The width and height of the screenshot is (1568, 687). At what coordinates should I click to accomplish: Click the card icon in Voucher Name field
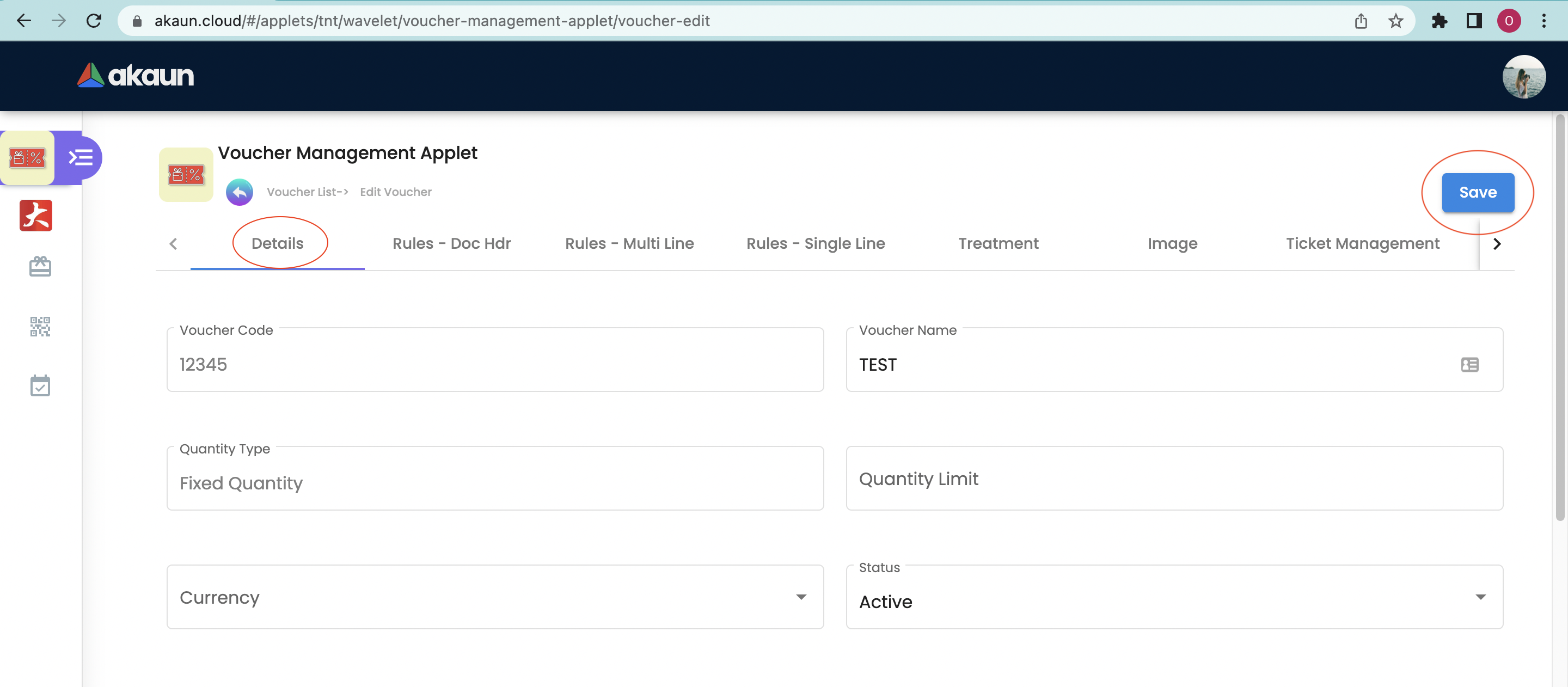(1469, 365)
